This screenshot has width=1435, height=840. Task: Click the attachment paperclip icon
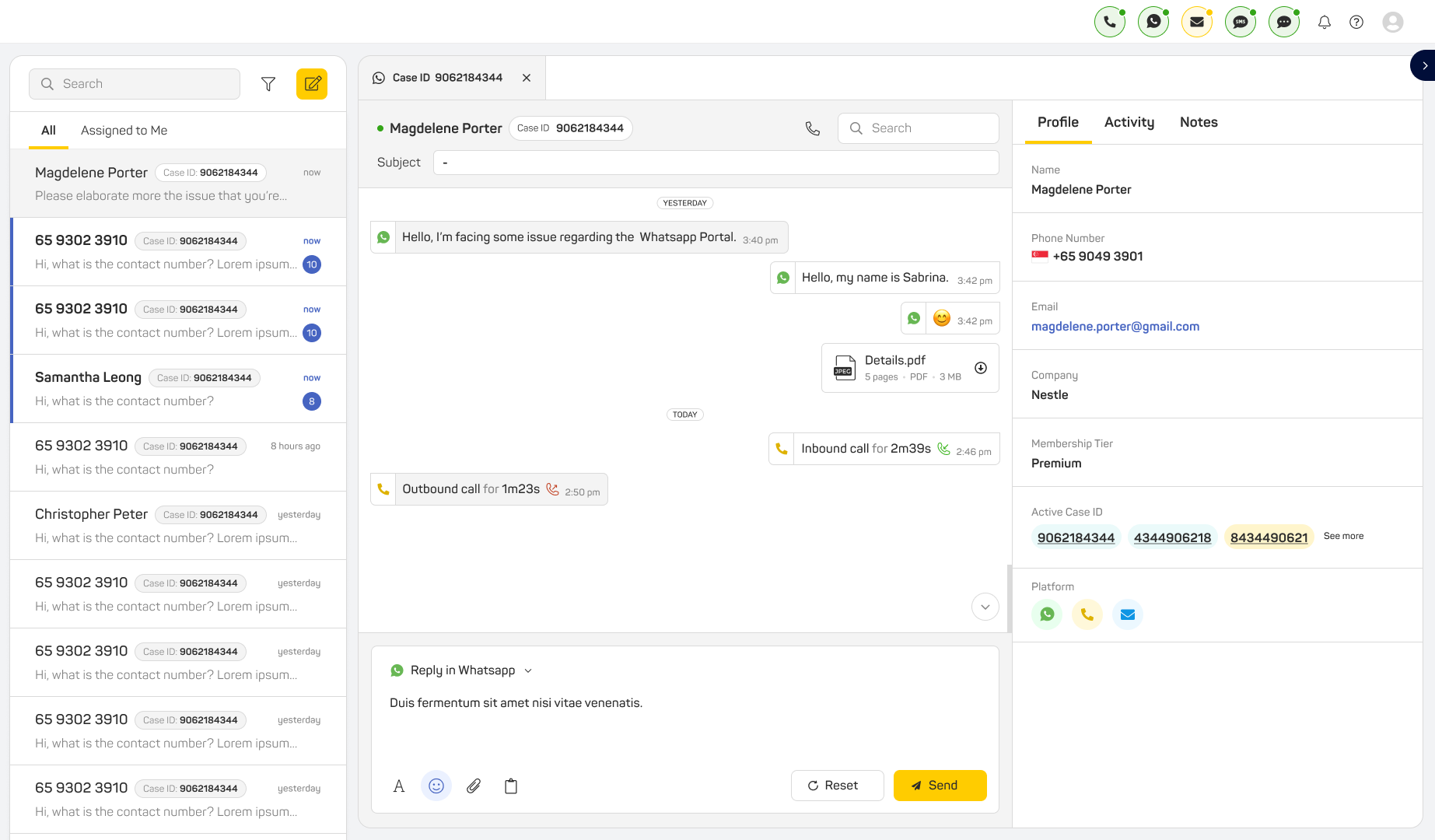[474, 786]
